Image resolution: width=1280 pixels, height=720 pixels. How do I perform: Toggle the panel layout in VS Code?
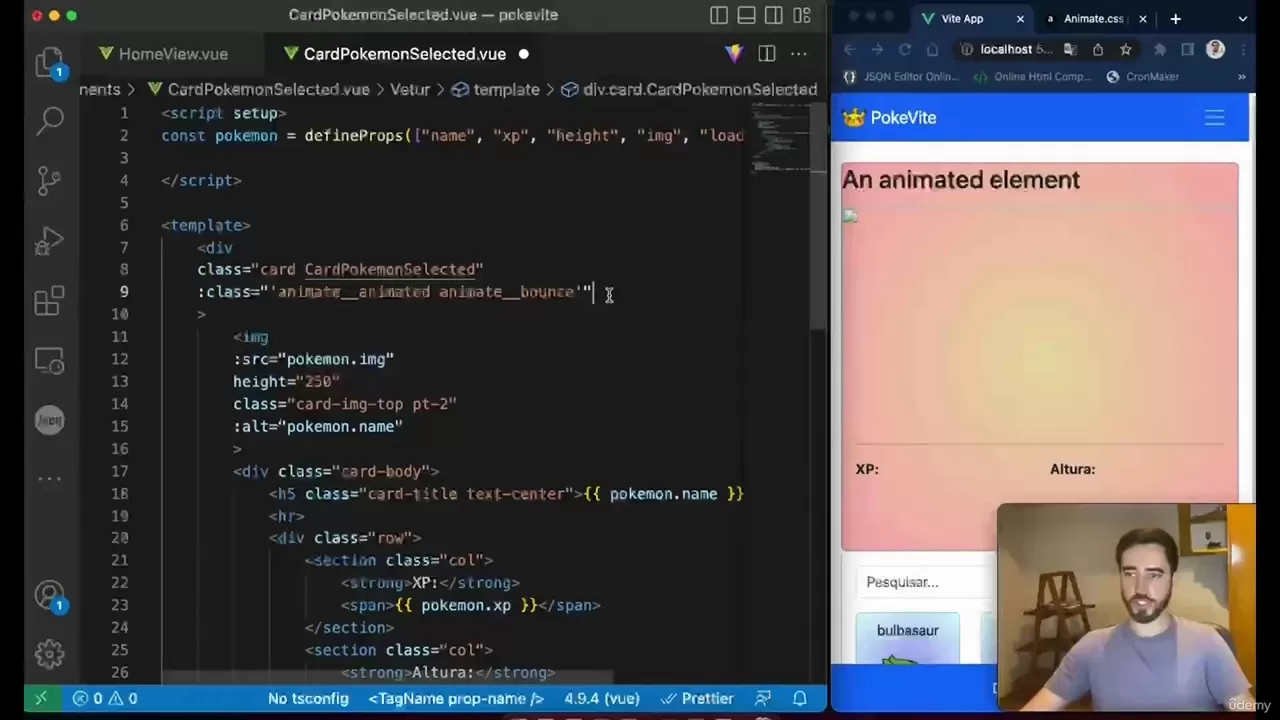(x=746, y=16)
